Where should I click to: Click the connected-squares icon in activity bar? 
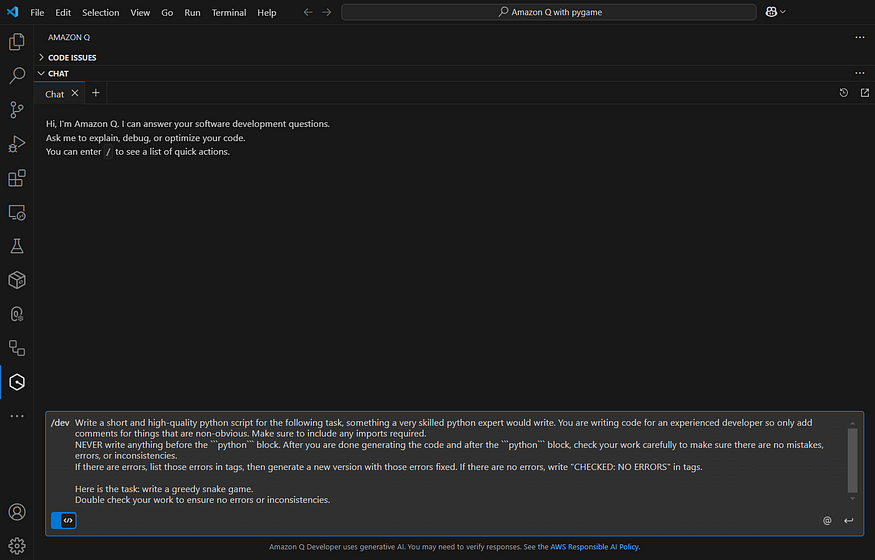point(17,348)
